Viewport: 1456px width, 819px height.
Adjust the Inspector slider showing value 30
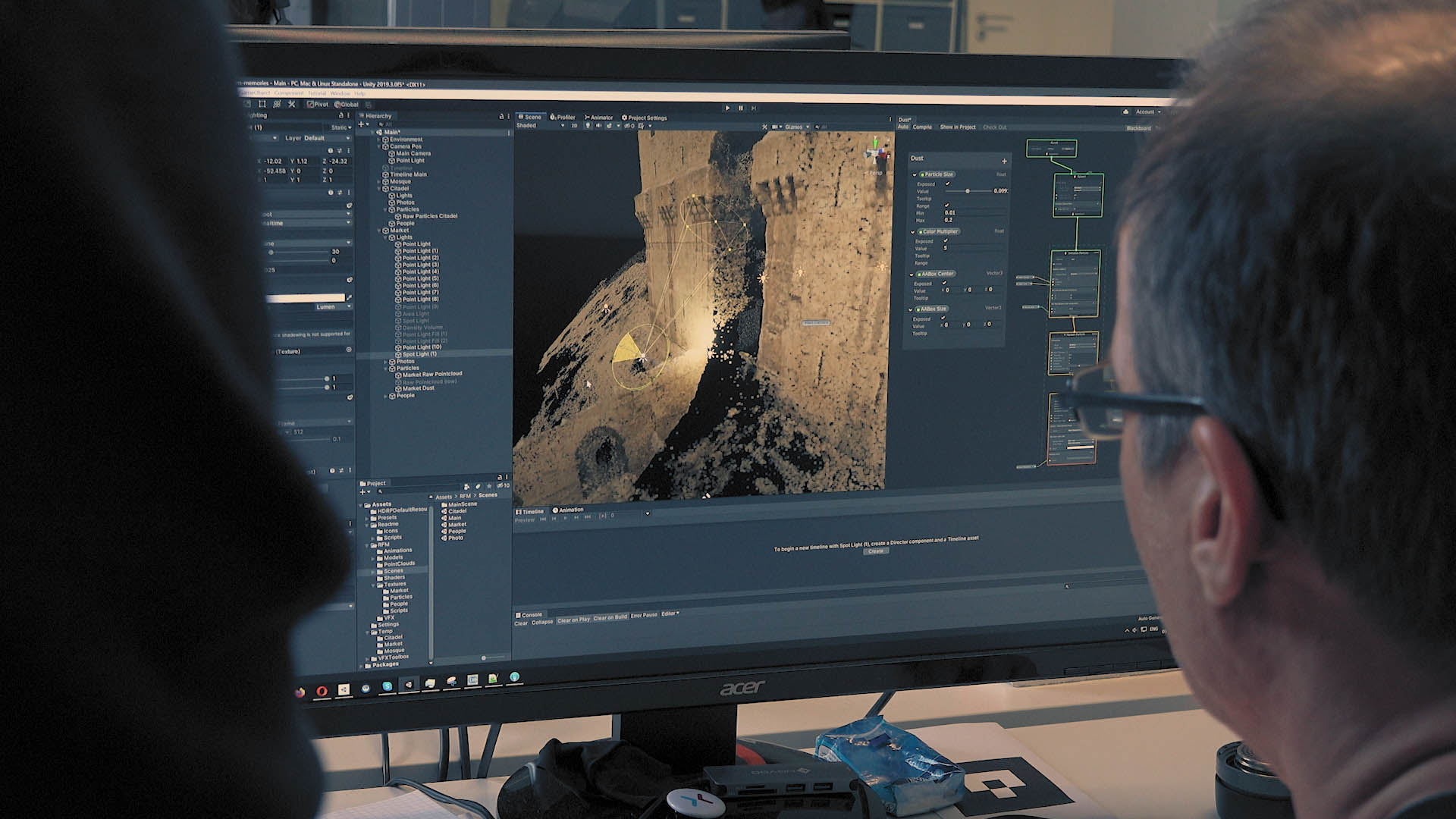pyautogui.click(x=298, y=252)
